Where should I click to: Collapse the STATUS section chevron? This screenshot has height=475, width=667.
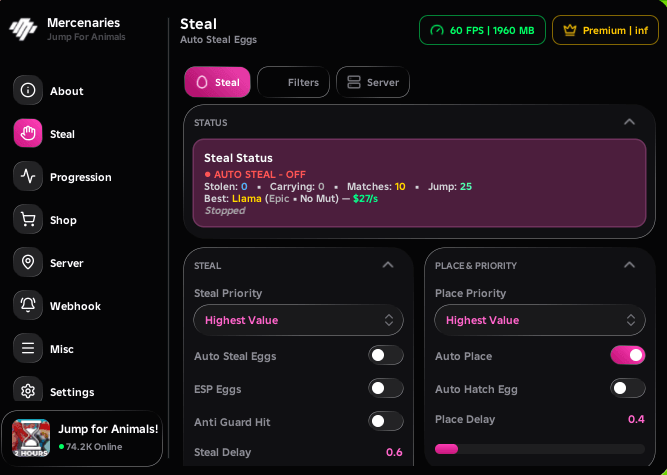(x=629, y=122)
